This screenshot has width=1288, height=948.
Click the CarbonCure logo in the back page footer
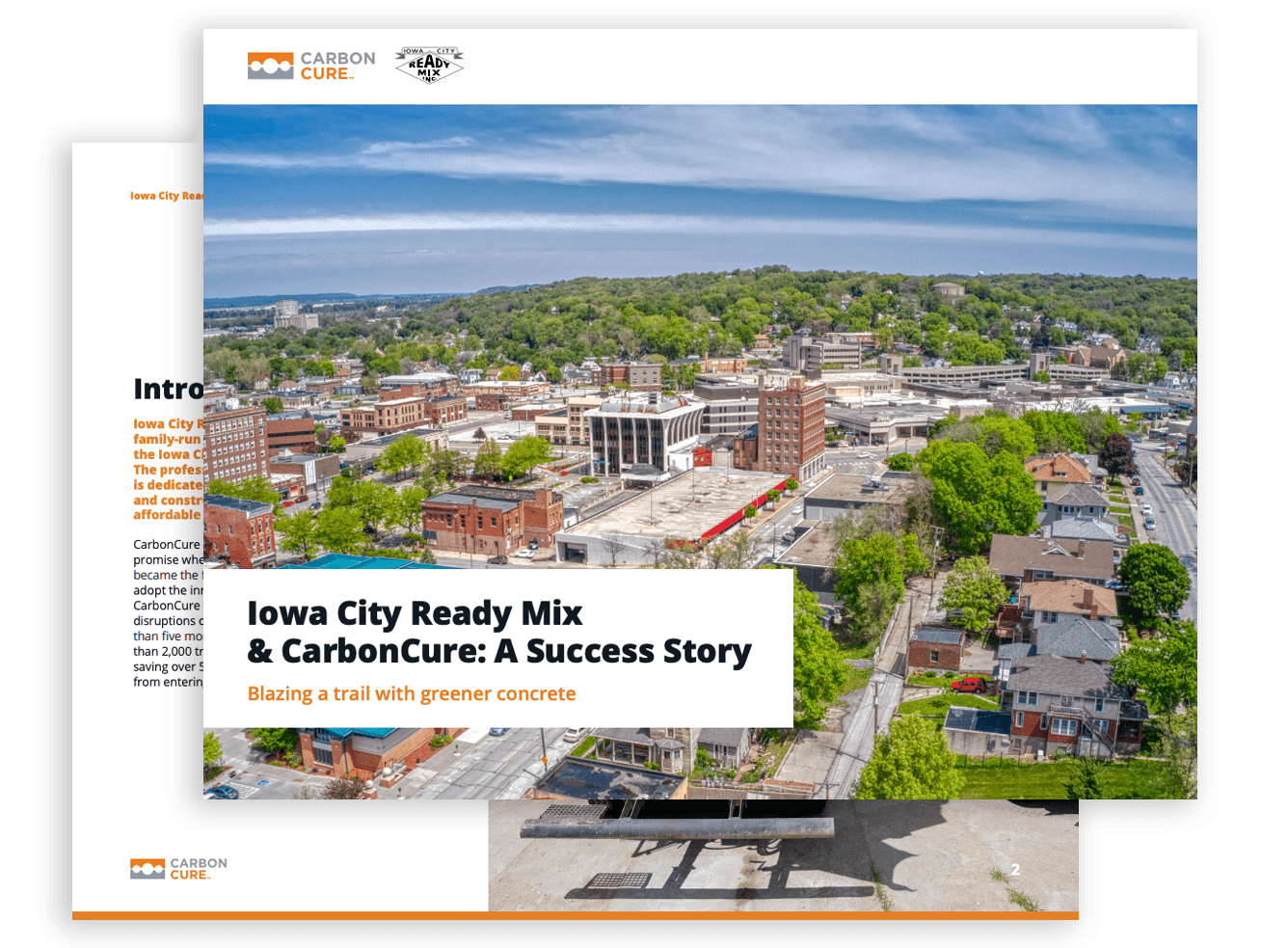179,869
